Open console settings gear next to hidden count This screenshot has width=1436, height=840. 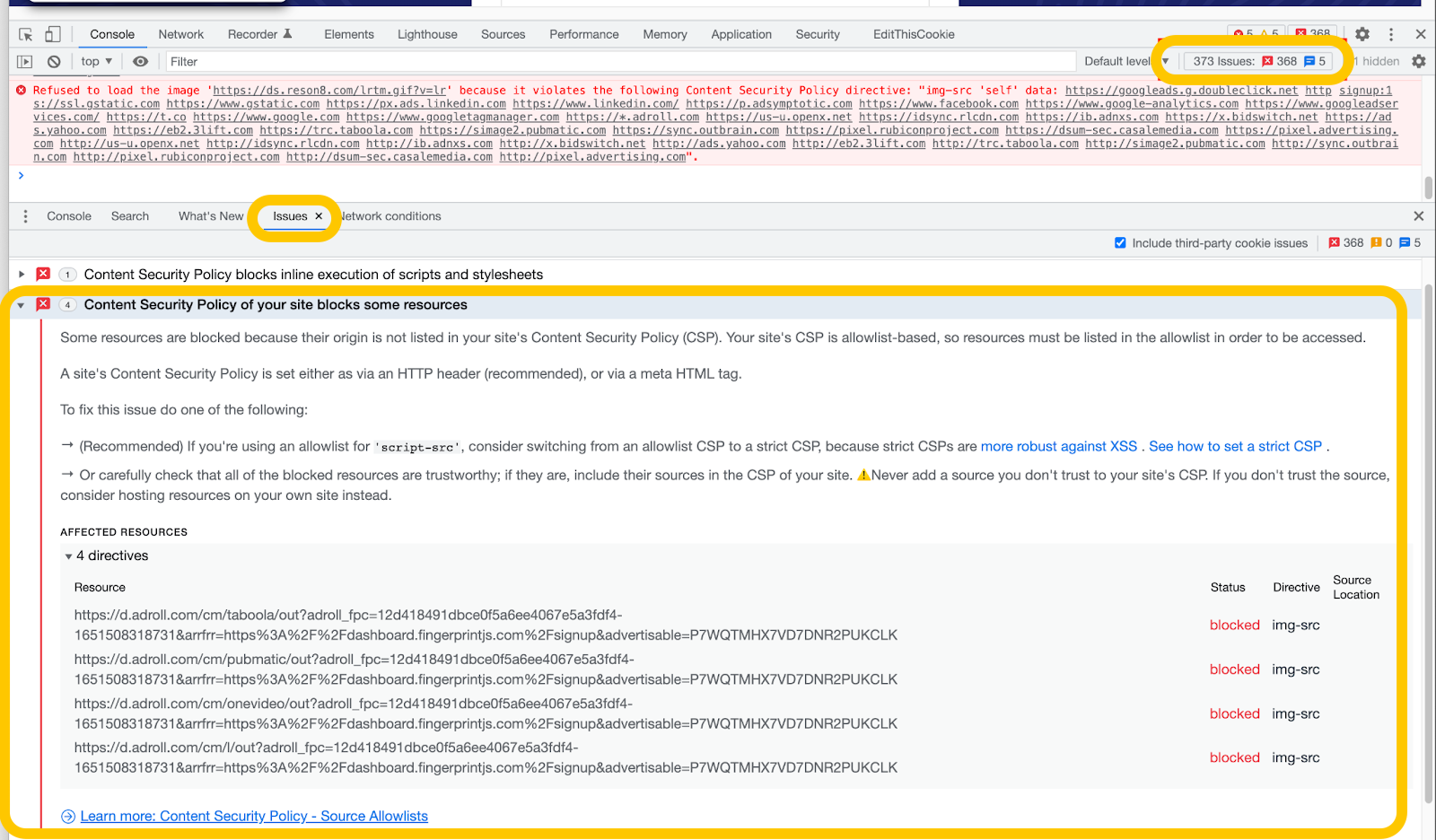[1418, 61]
